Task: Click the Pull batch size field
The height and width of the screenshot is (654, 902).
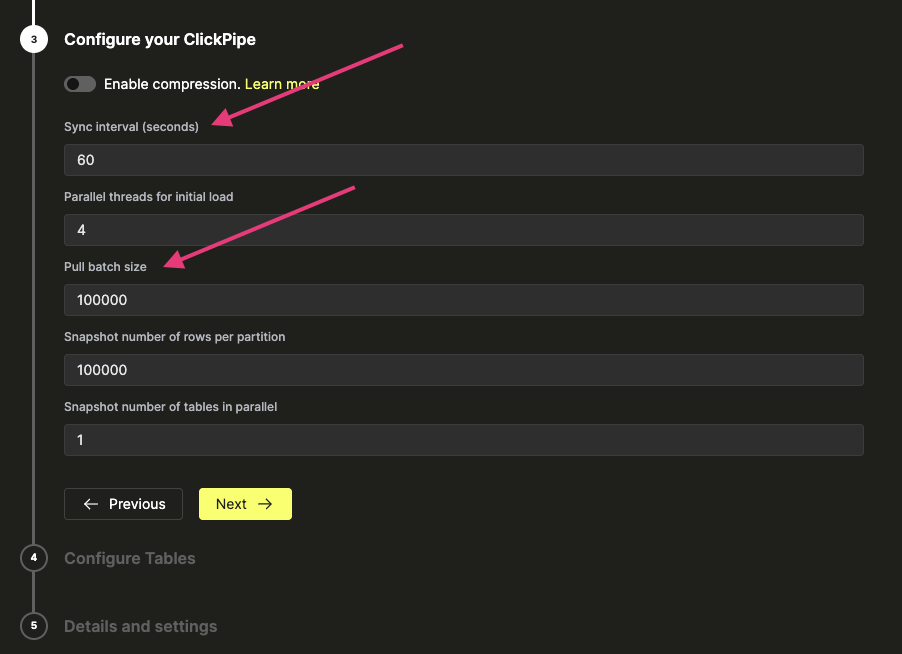Action: coord(463,299)
